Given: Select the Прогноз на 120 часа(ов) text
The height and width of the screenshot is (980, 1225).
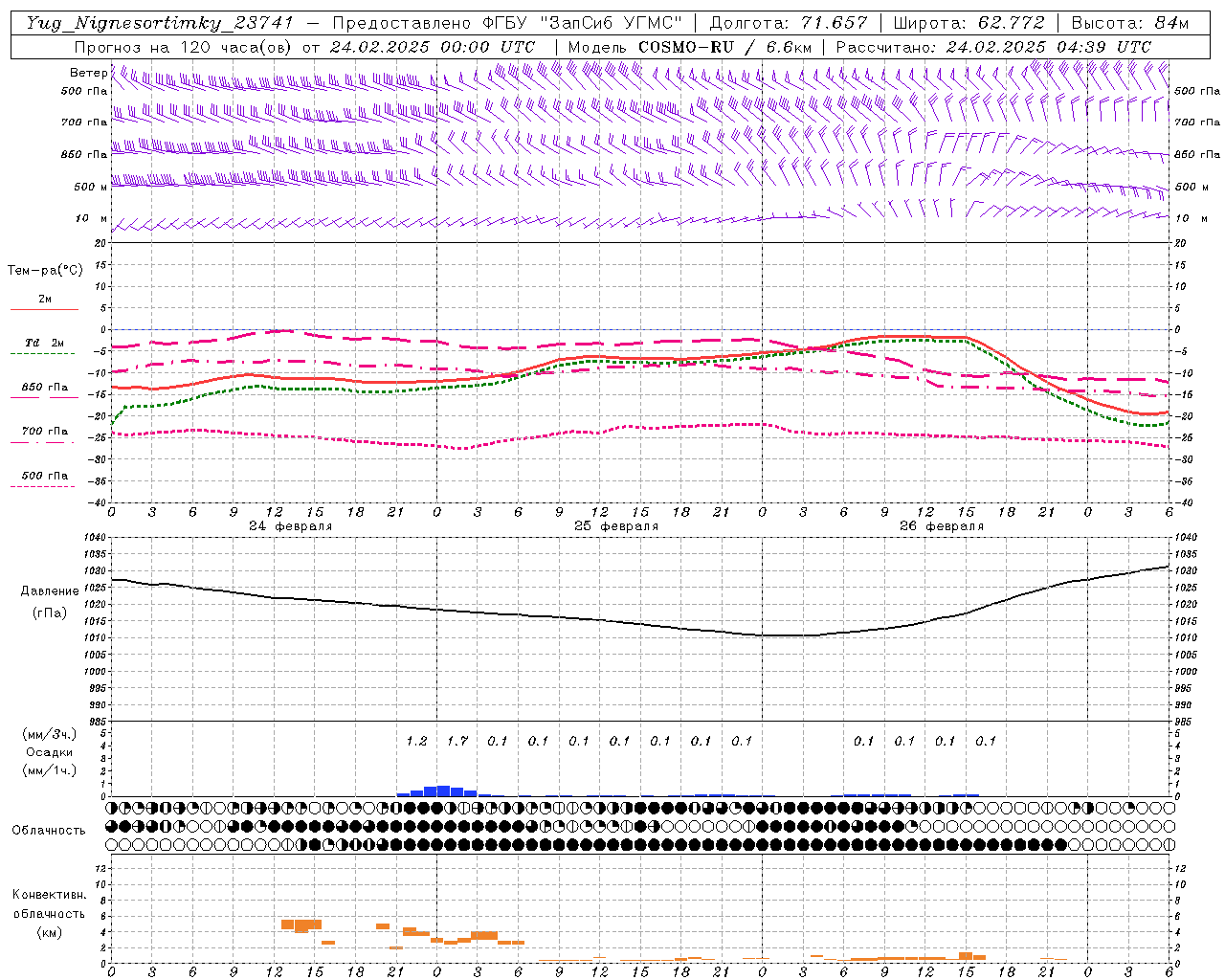Looking at the screenshot, I should pos(185,47).
